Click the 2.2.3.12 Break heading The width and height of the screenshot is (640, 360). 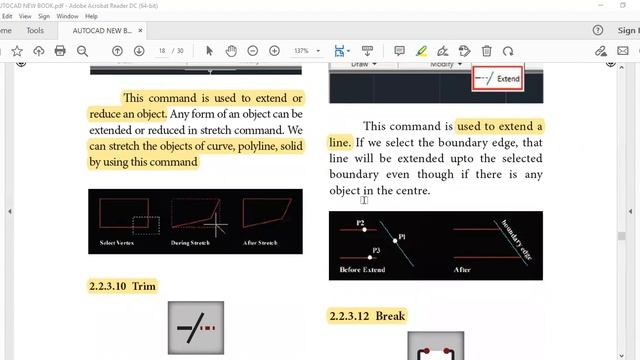click(367, 316)
